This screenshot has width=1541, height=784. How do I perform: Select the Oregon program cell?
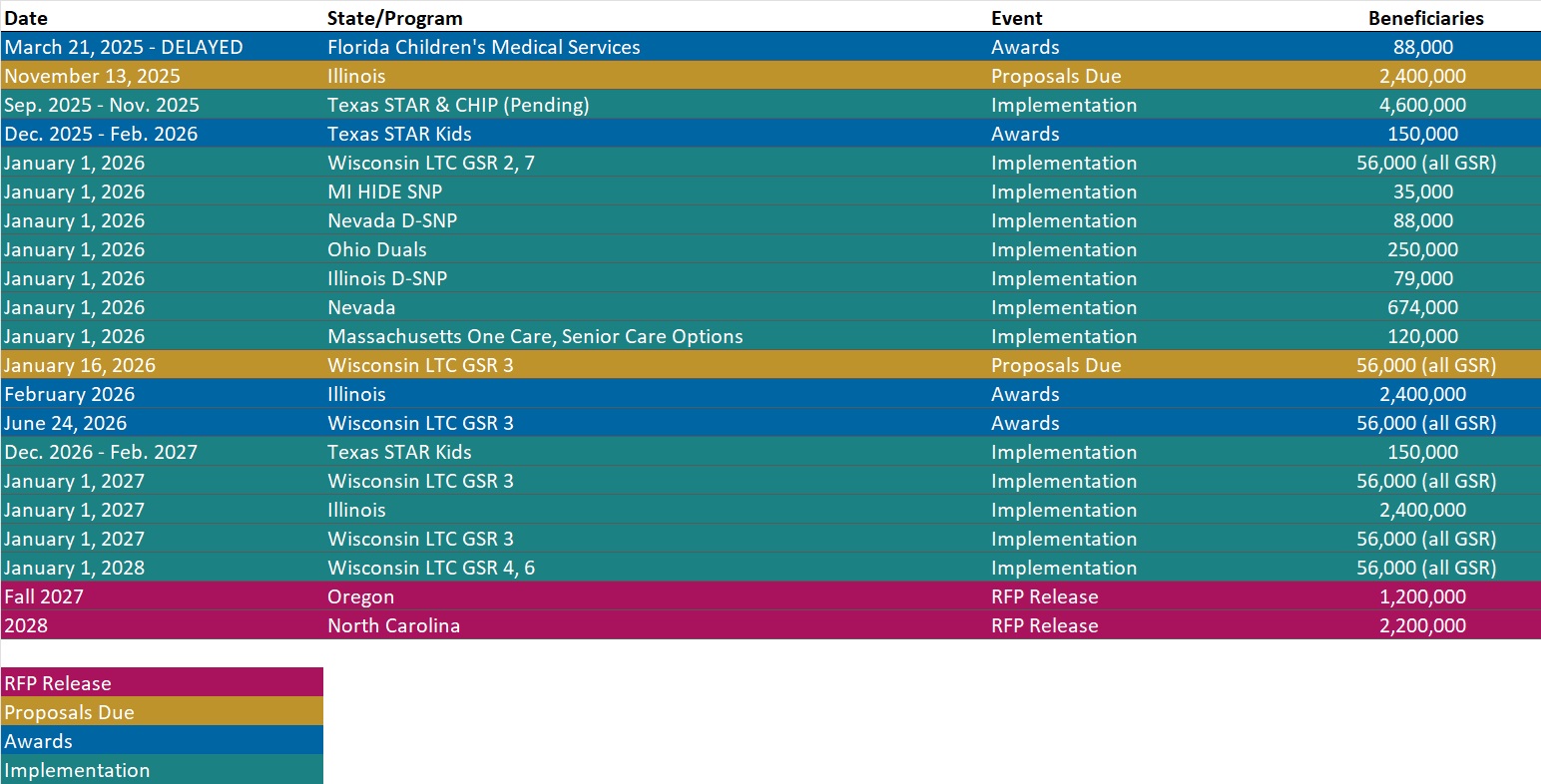pyautogui.click(x=360, y=596)
